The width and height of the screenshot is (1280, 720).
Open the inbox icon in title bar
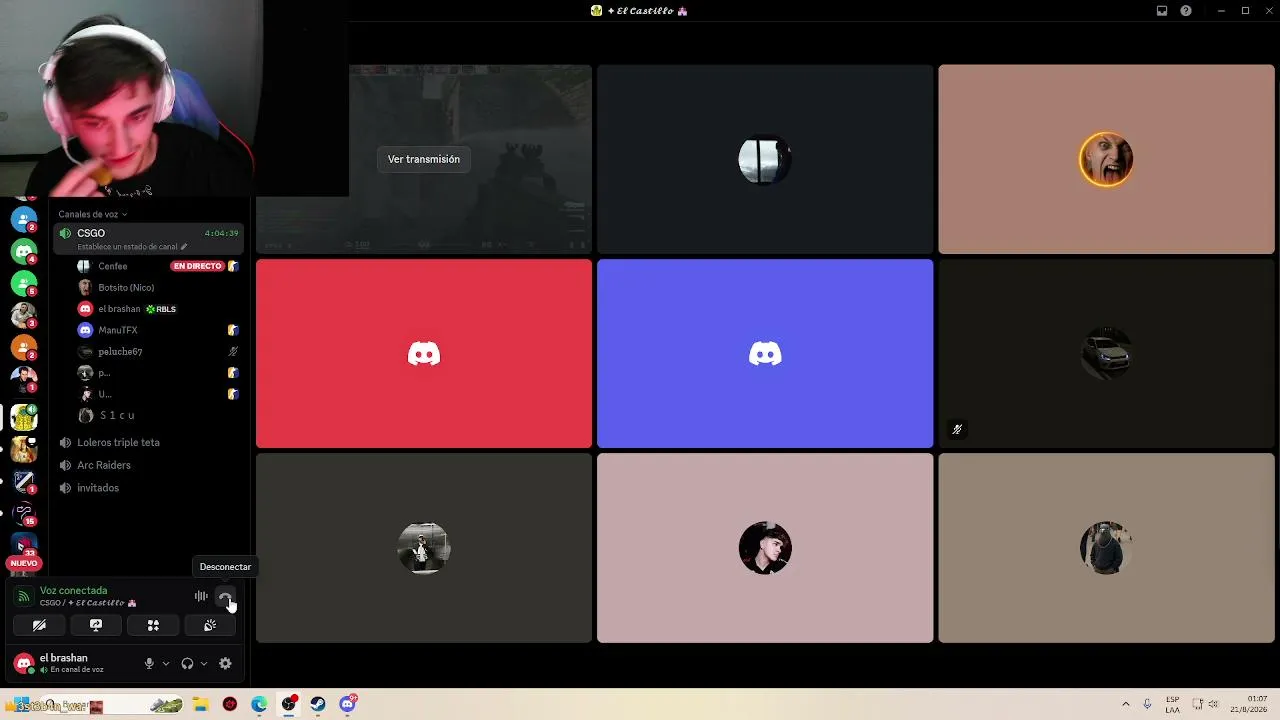click(1162, 11)
